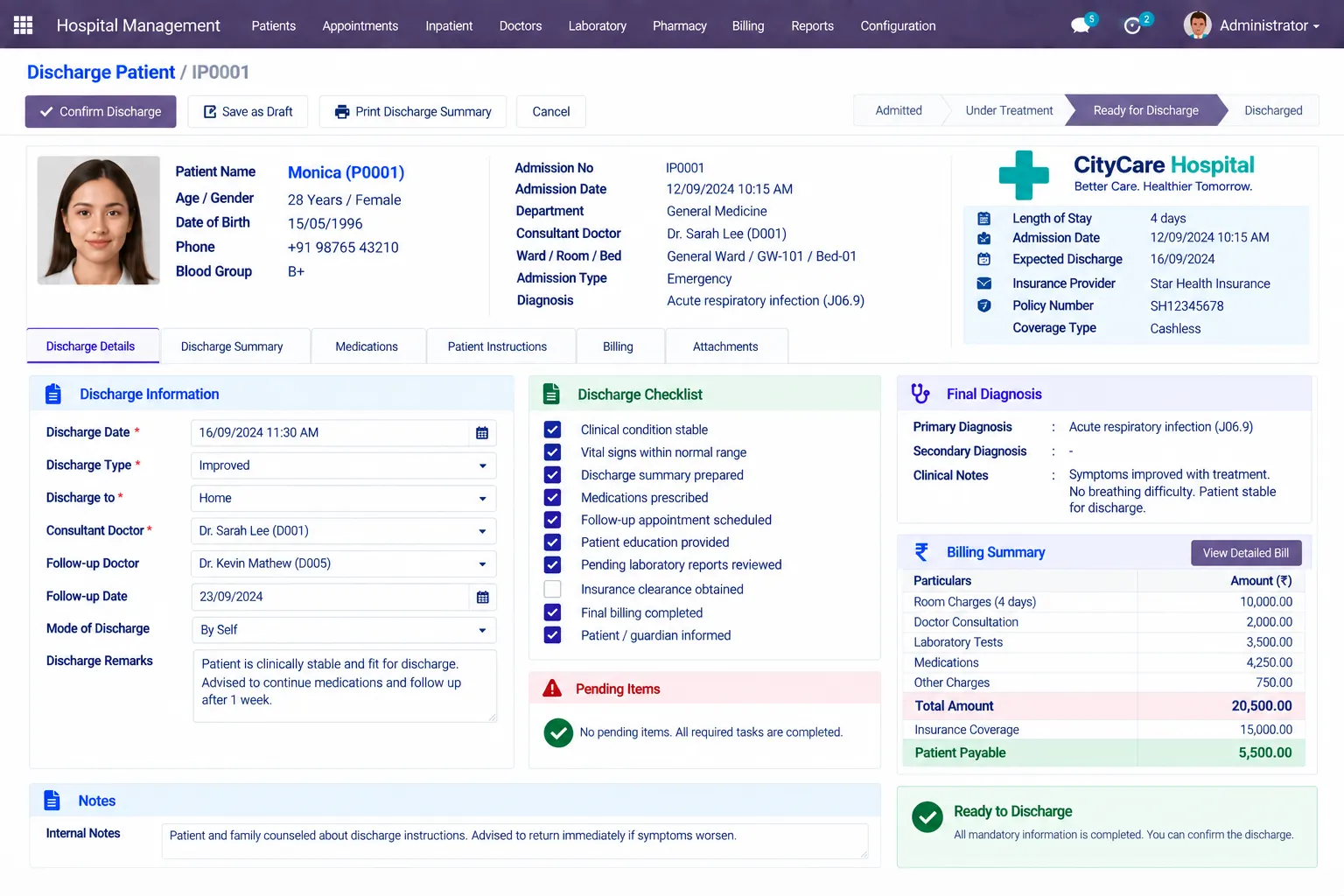This screenshot has width=1344, height=896.
Task: Click Print Discharge Summary button
Action: (413, 112)
